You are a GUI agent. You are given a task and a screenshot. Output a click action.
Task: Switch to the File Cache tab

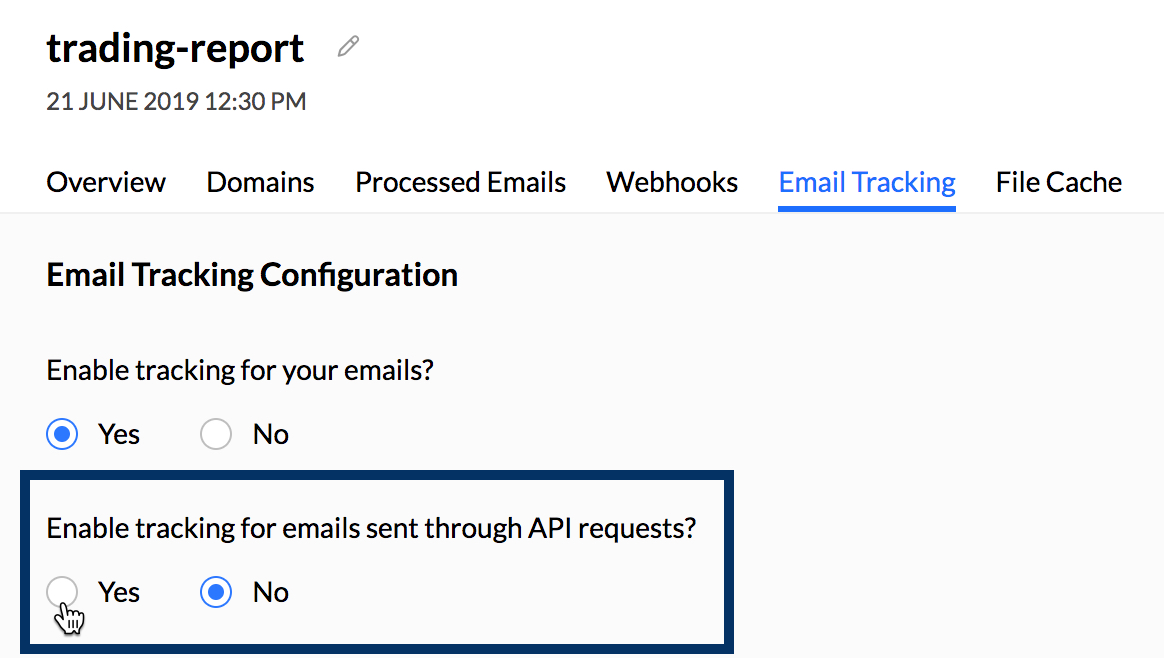pos(1059,182)
